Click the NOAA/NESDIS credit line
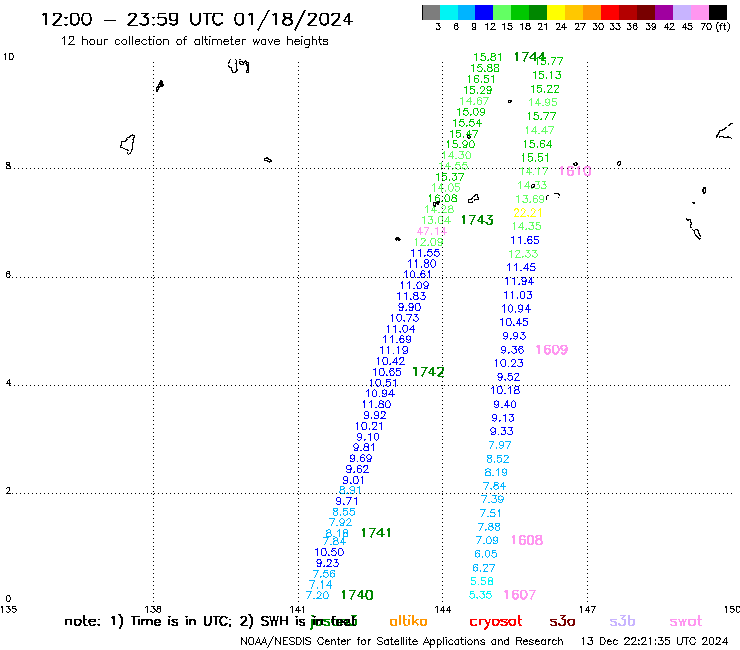 pyautogui.click(x=402, y=642)
